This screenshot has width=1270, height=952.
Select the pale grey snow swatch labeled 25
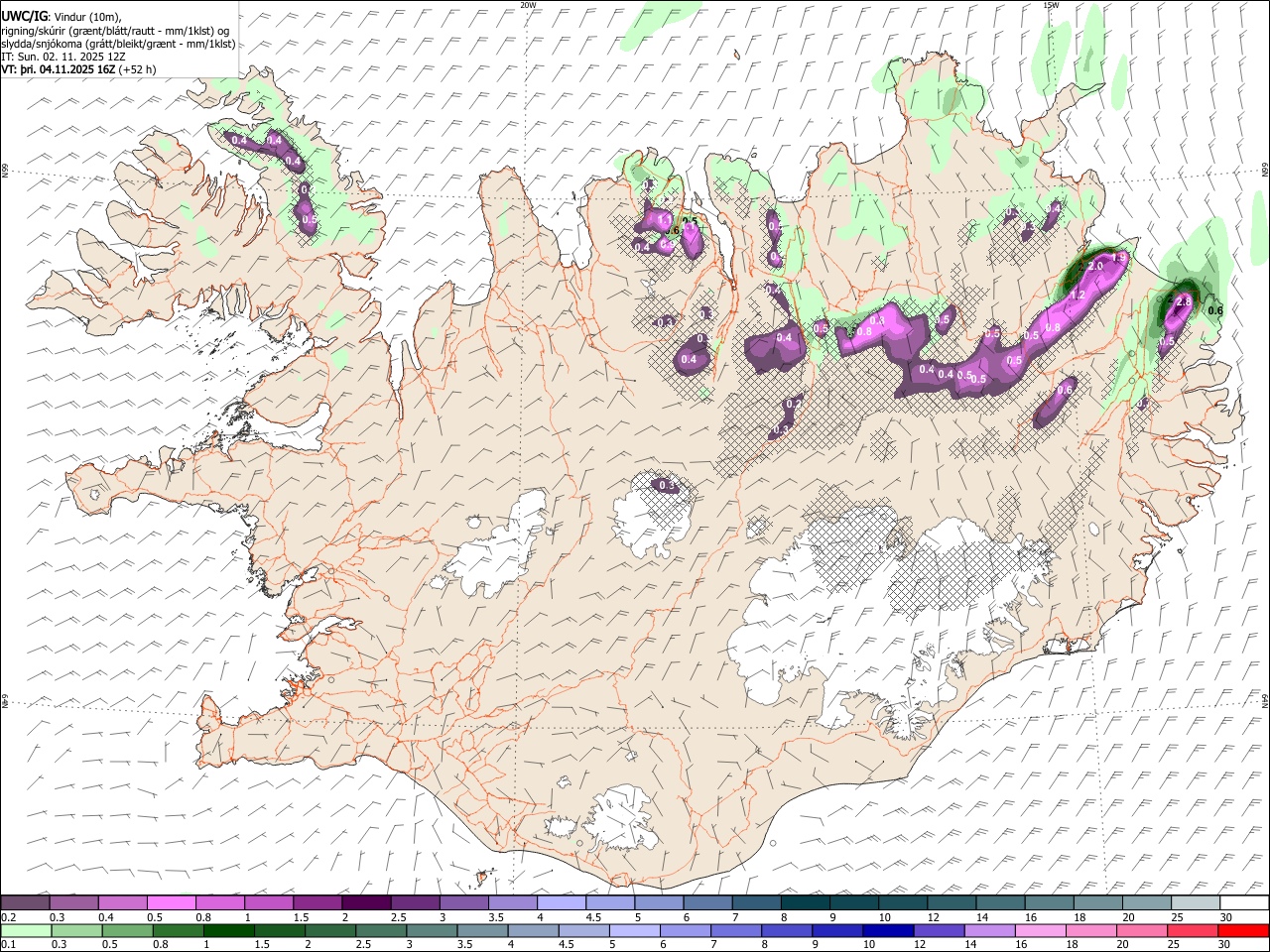[1196, 902]
